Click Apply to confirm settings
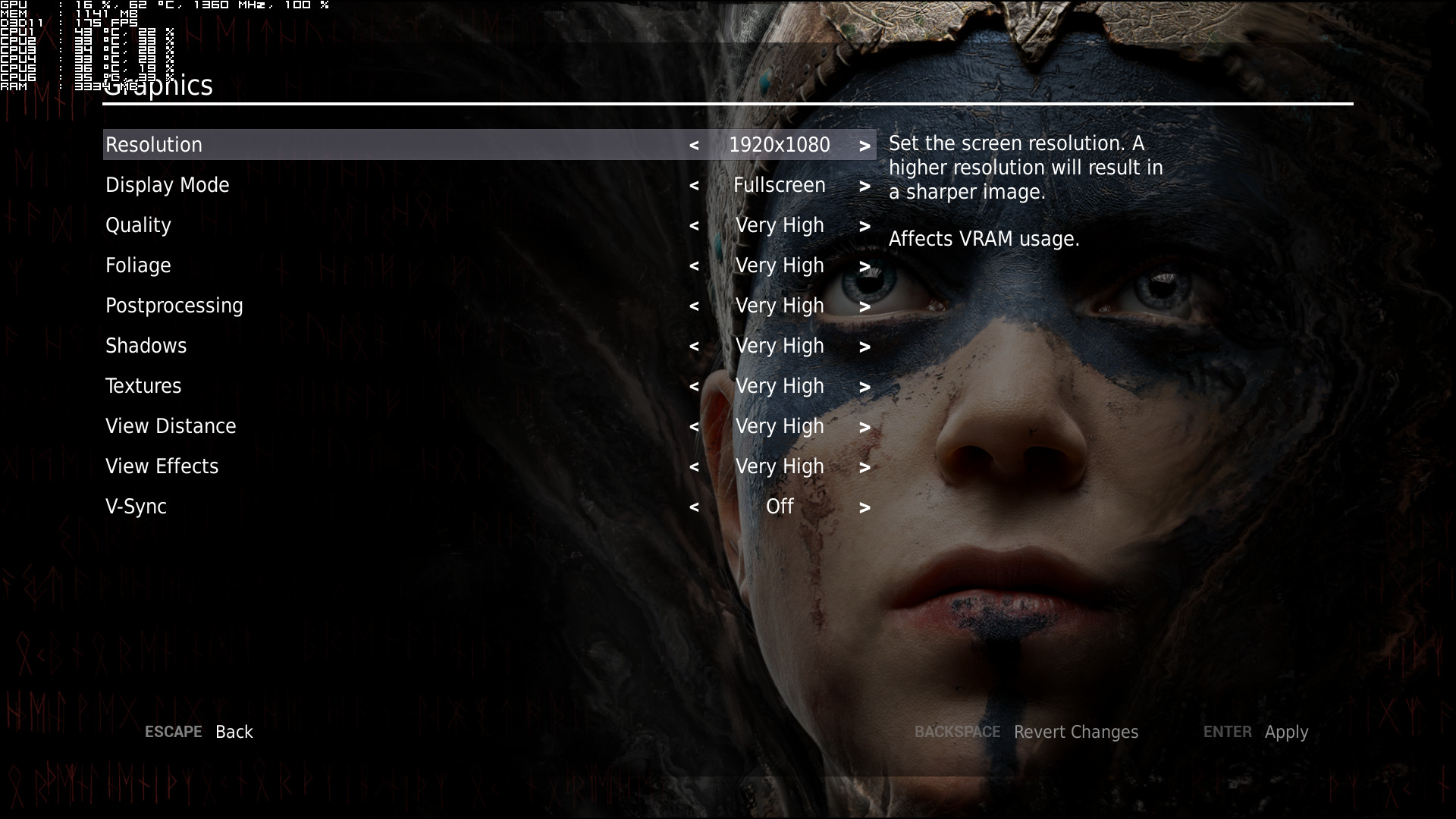Screen dimensions: 1456x819 pyautogui.click(x=1286, y=732)
